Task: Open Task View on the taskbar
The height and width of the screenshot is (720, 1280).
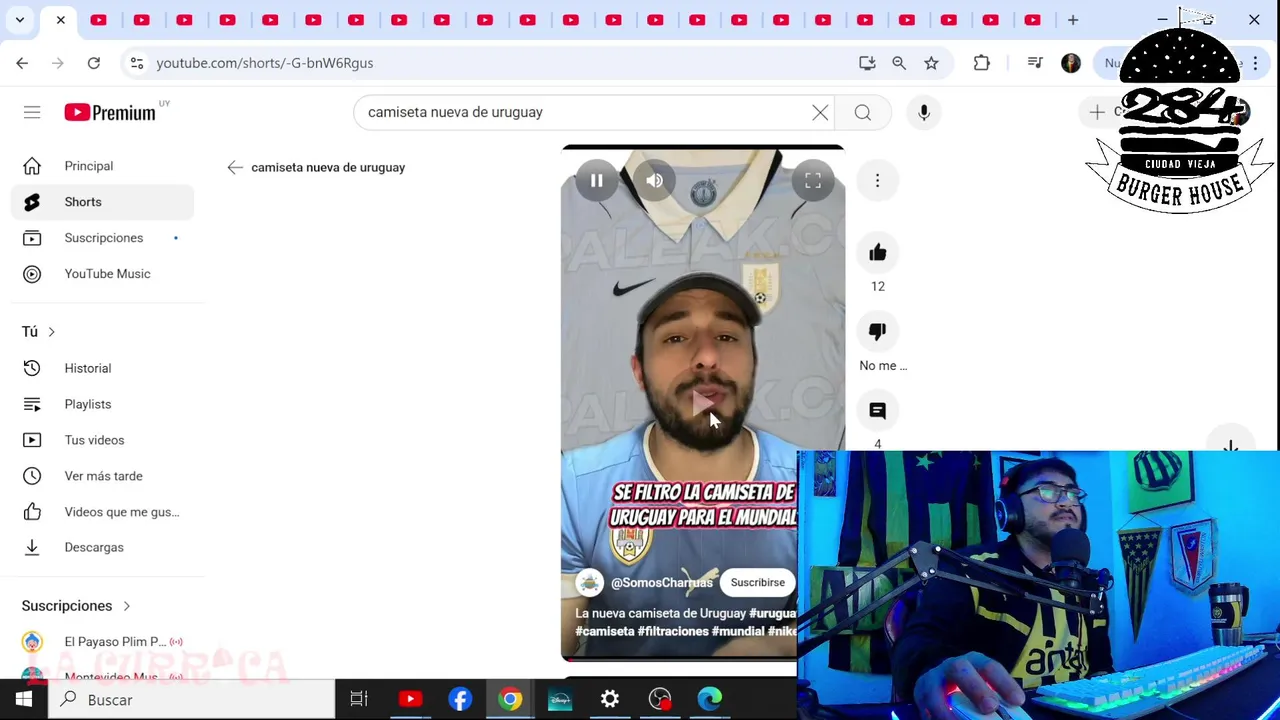Action: [x=359, y=699]
